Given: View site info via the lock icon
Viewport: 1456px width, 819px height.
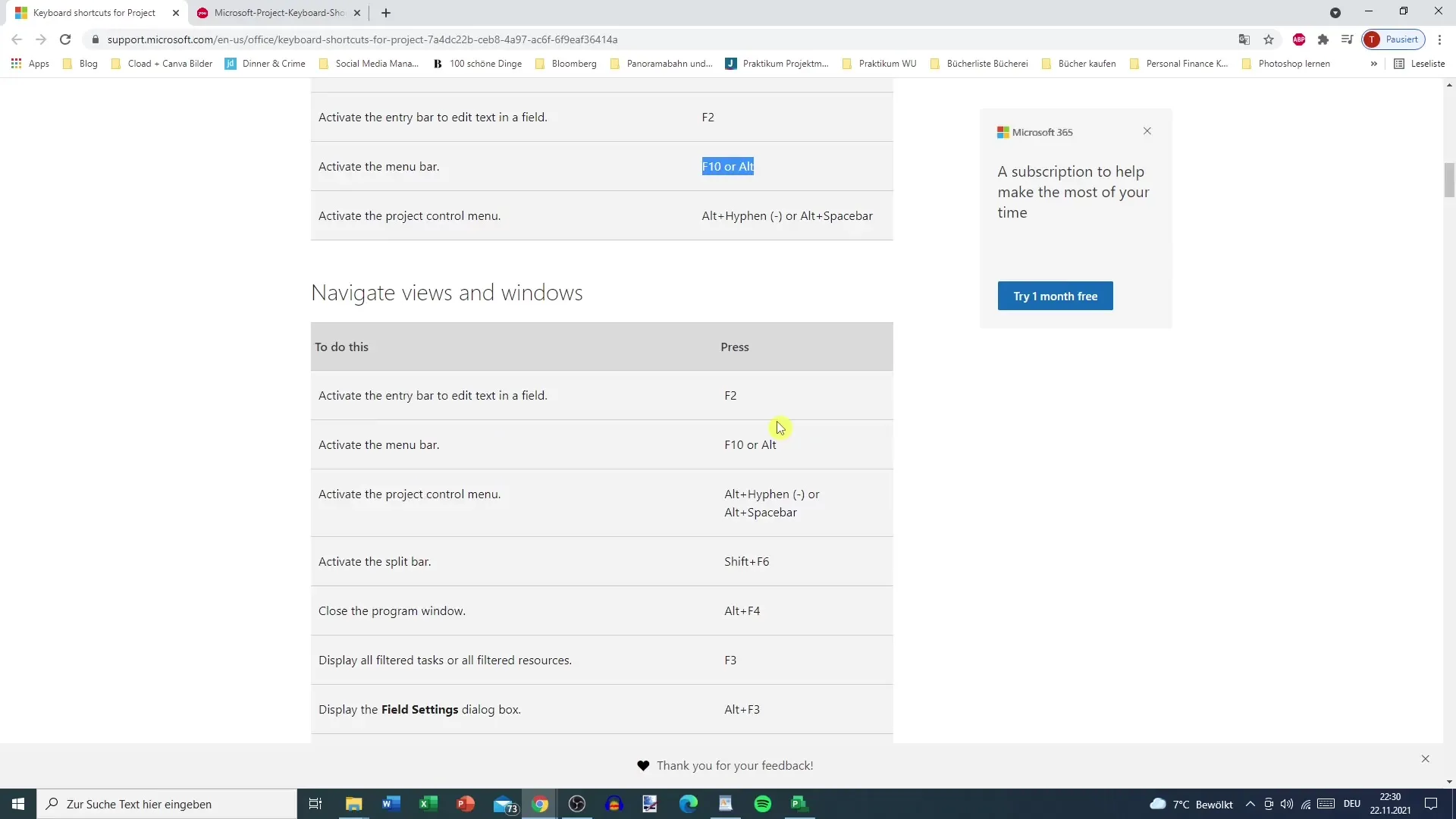Looking at the screenshot, I should pyautogui.click(x=96, y=39).
